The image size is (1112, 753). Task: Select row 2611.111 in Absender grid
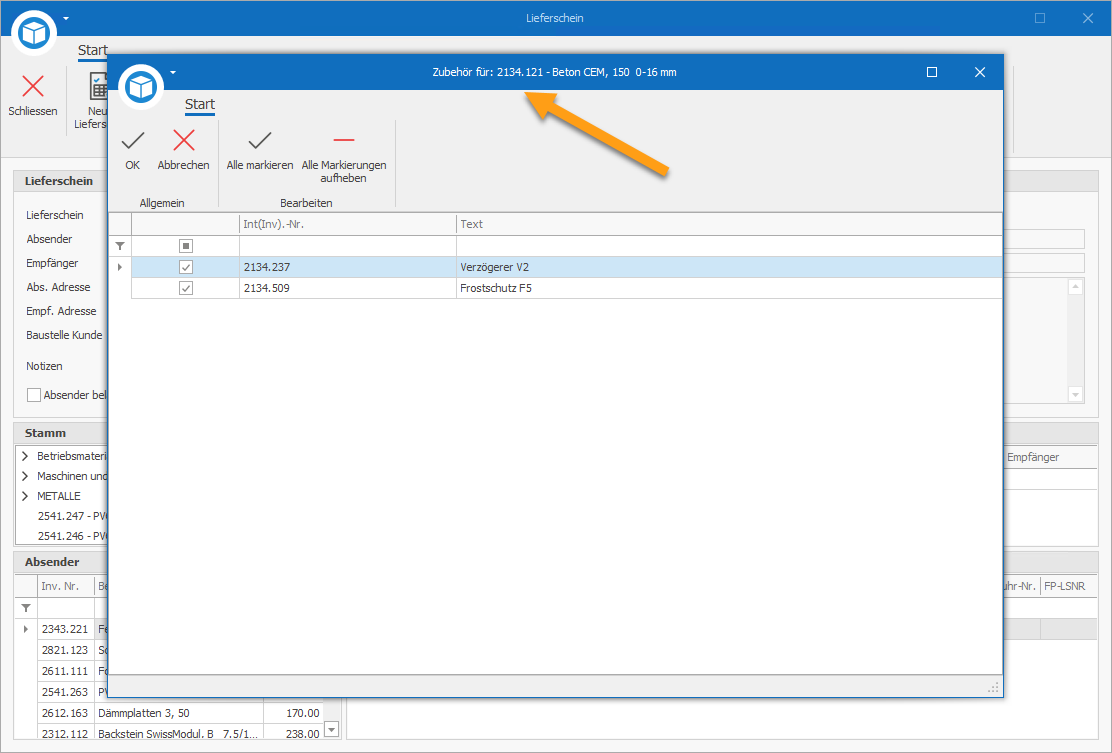(65, 671)
